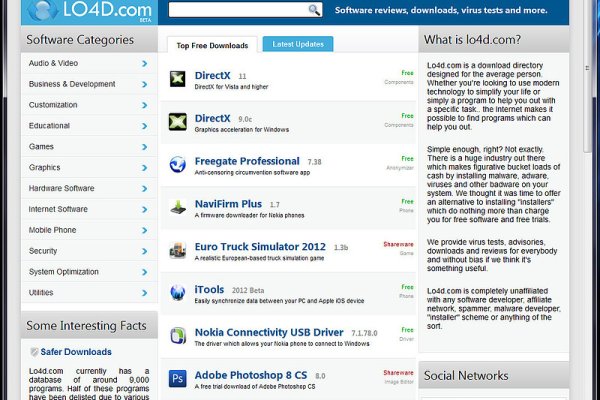Click the Adobe Photoshop 8 CS icon
The width and height of the screenshot is (600, 400).
click(x=177, y=378)
